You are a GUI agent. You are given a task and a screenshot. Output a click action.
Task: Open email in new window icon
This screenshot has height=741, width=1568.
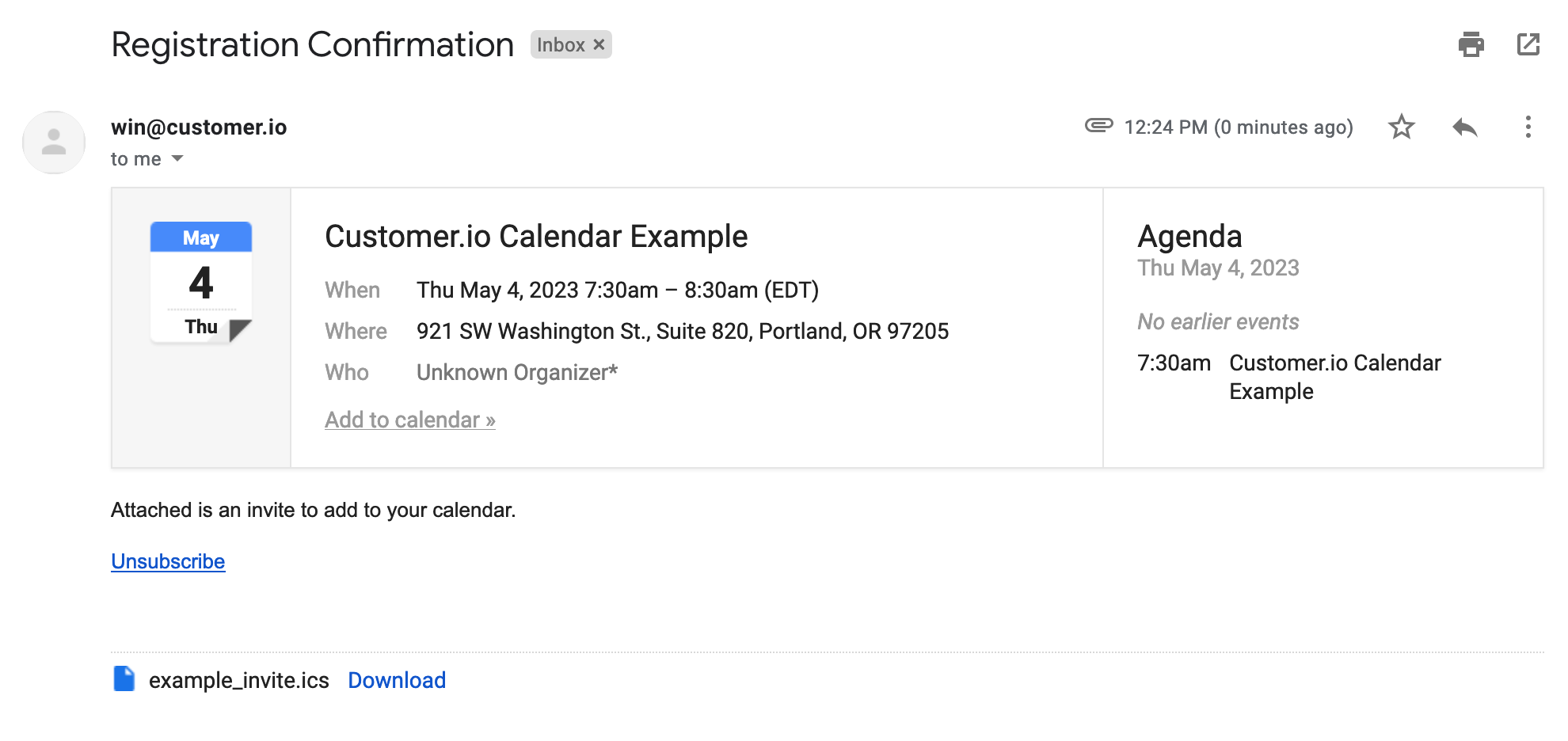[x=1528, y=44]
